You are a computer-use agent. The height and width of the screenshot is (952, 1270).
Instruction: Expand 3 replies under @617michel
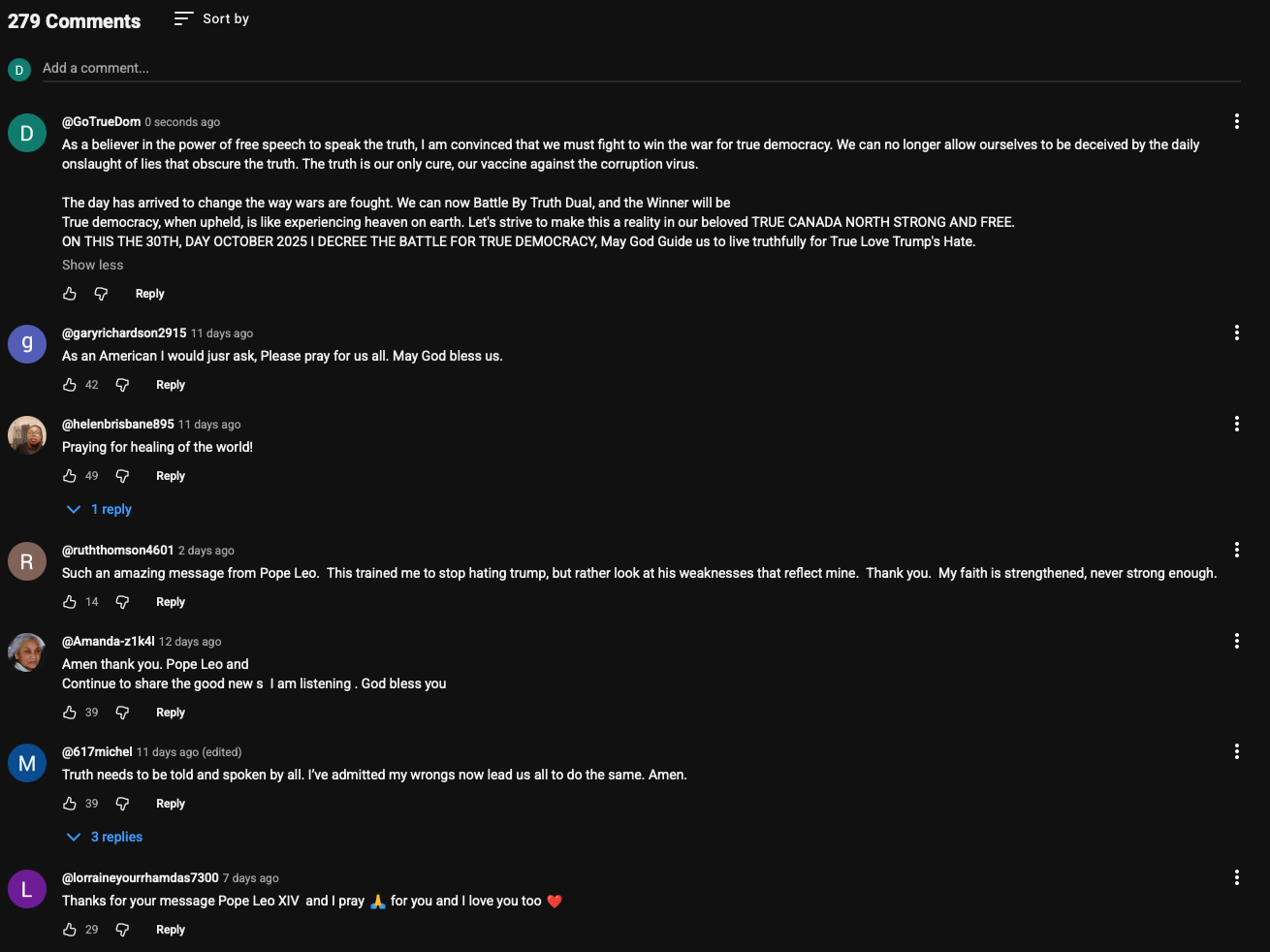tap(105, 837)
